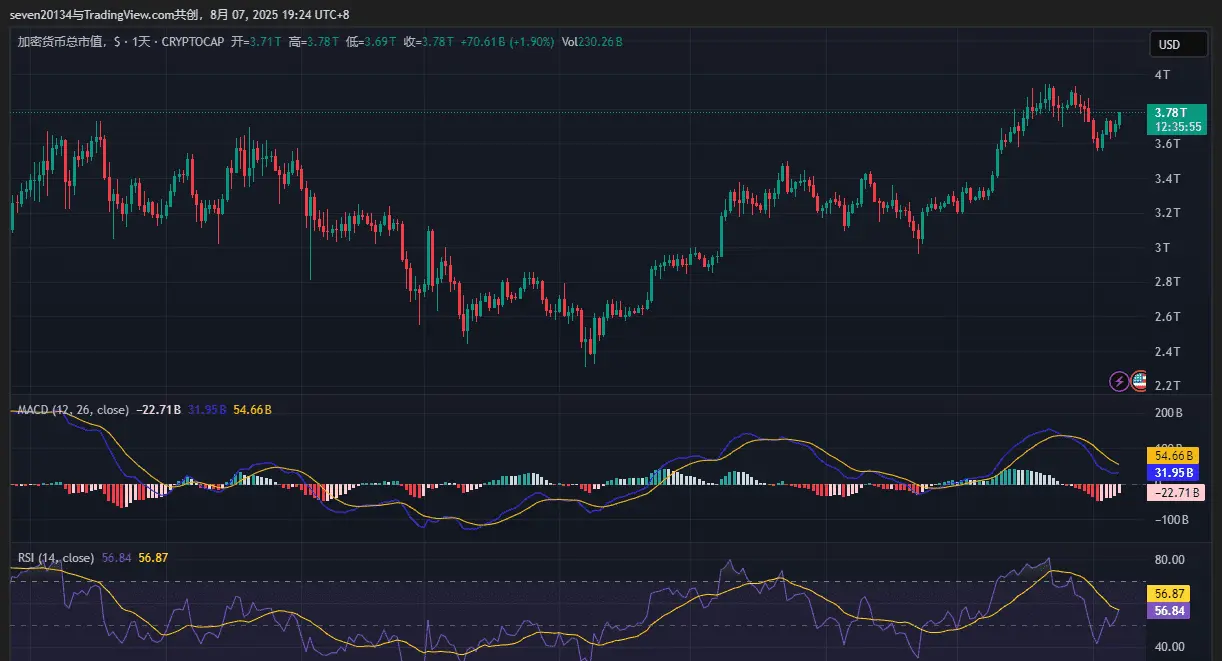Click the Vol 230.26B volume reading
Image resolution: width=1222 pixels, height=661 pixels.
592,42
